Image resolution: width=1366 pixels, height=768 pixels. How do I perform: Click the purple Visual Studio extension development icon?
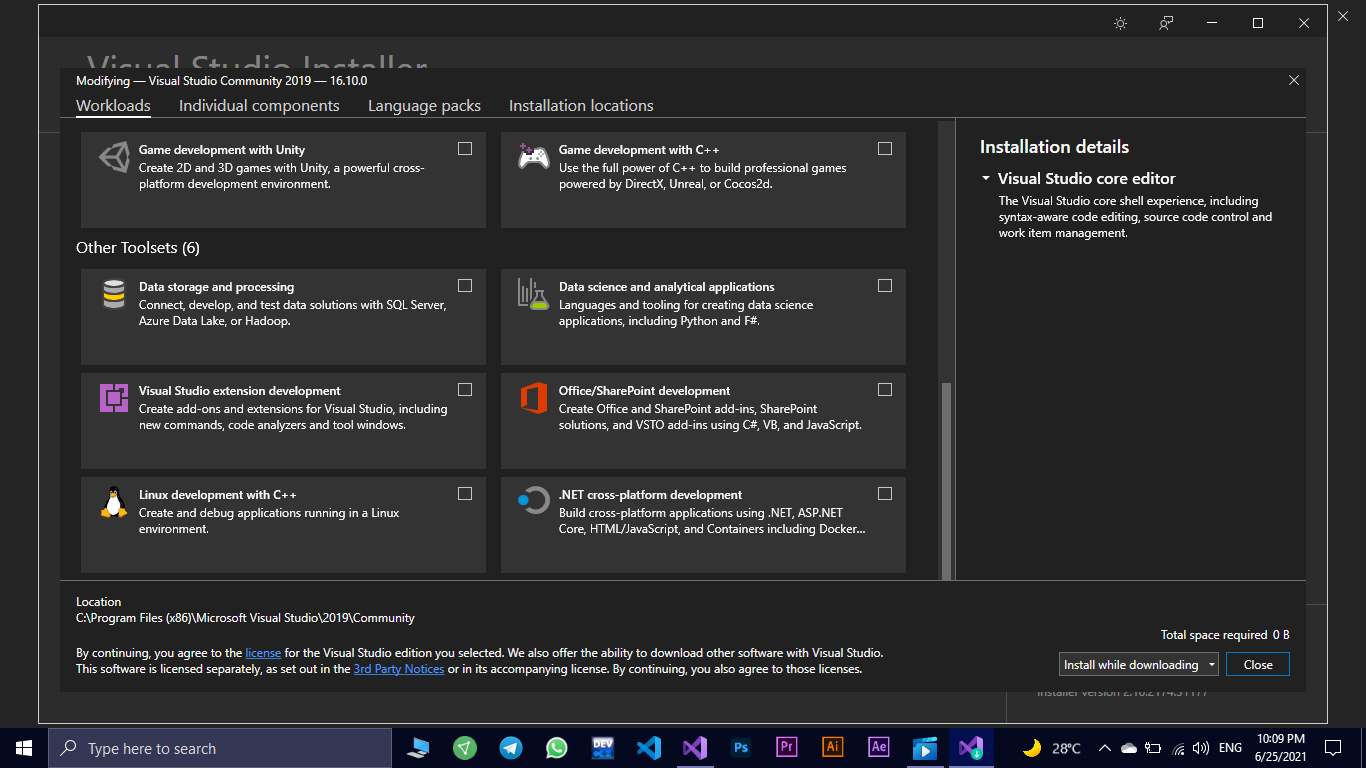(x=114, y=398)
